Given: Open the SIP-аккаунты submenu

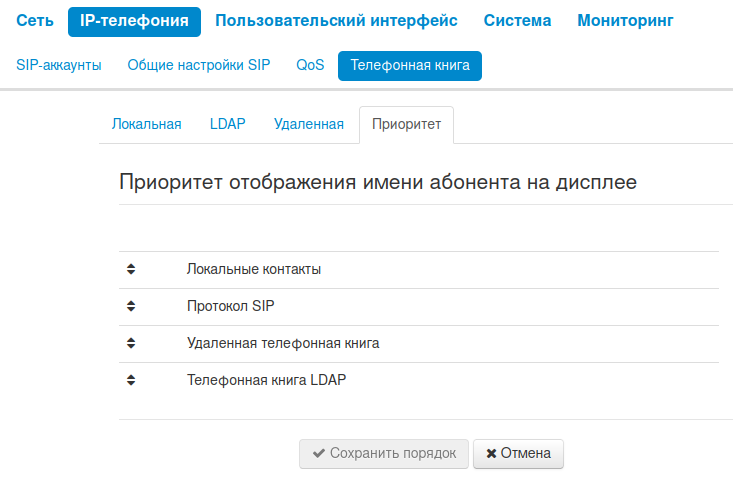Looking at the screenshot, I should point(59,65).
